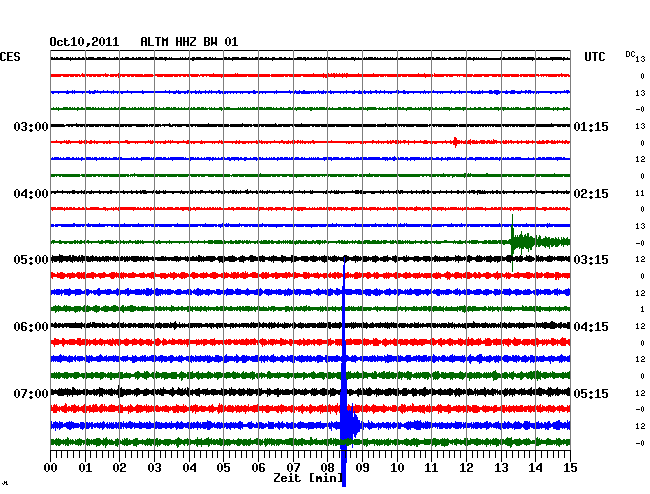The image size is (650, 494).
Task: Click minute tick label 02
Action: [x=119, y=467]
